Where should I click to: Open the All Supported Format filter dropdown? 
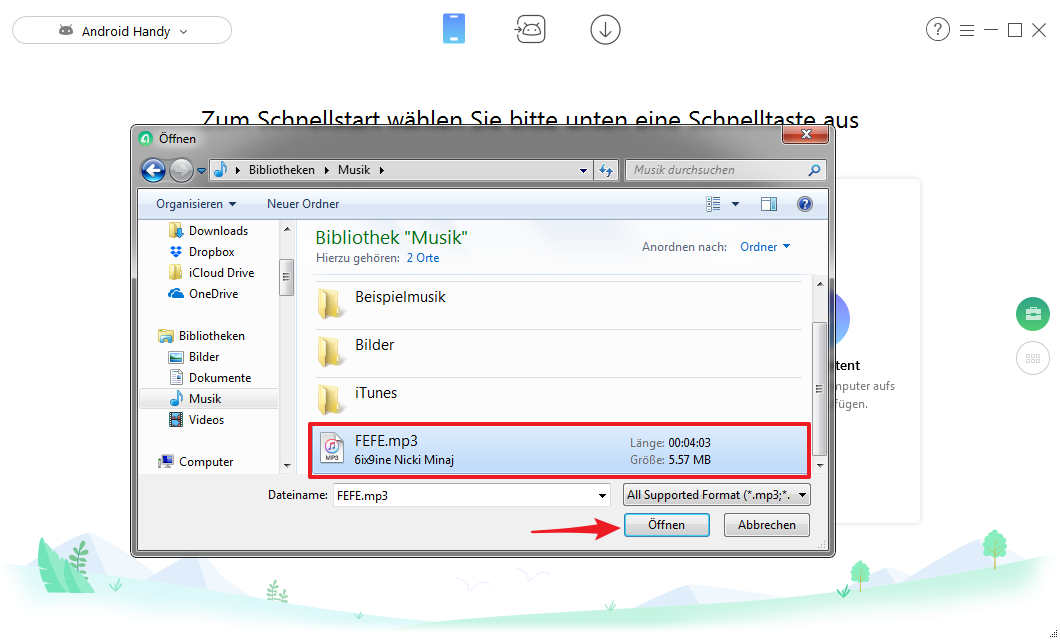click(717, 495)
